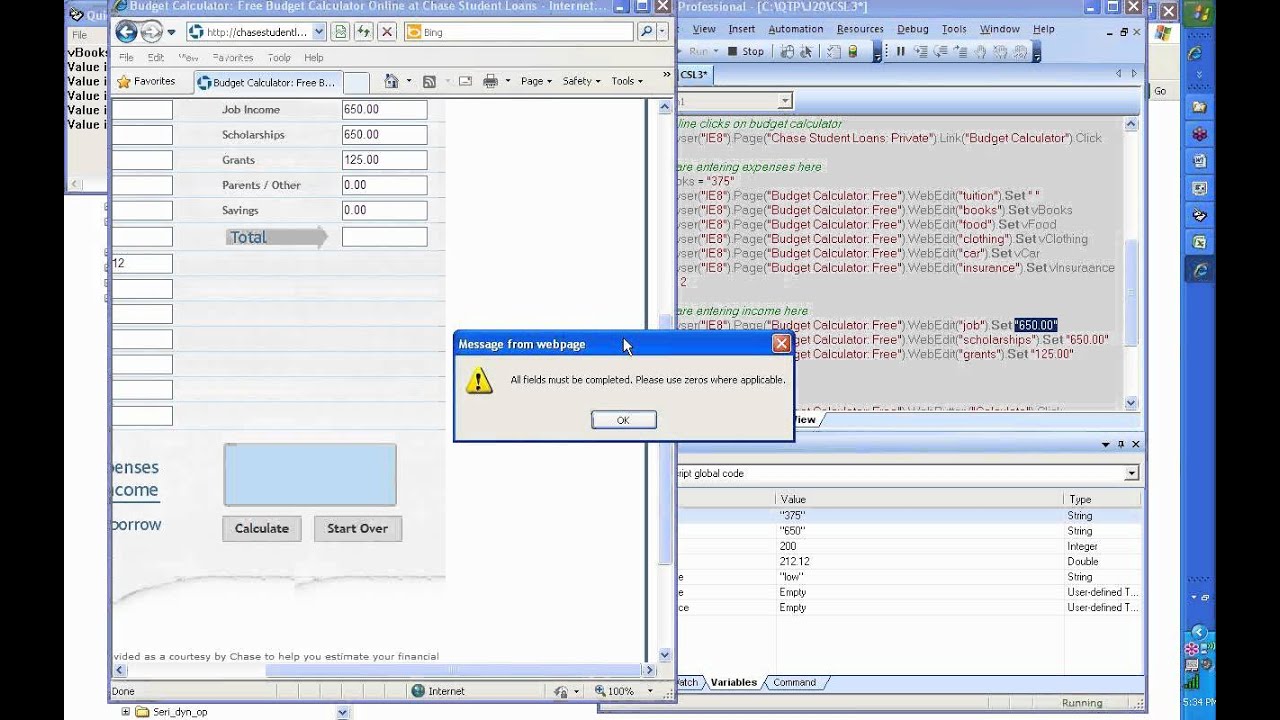Viewport: 1280px width, 720px height.
Task: Click OK in the Message from webpage dialog
Action: [623, 420]
